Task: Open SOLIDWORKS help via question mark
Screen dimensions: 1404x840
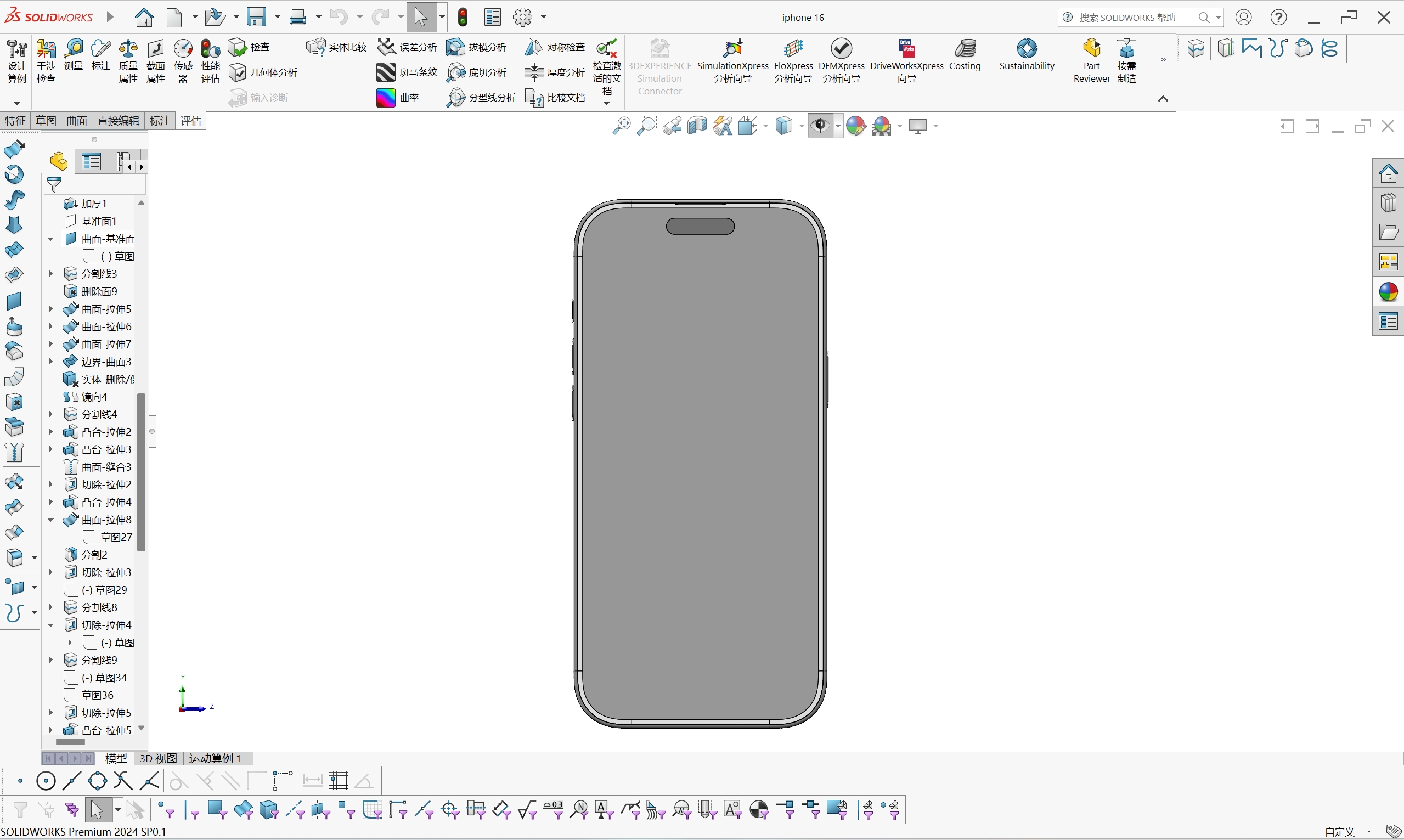Action: pos(1278,17)
